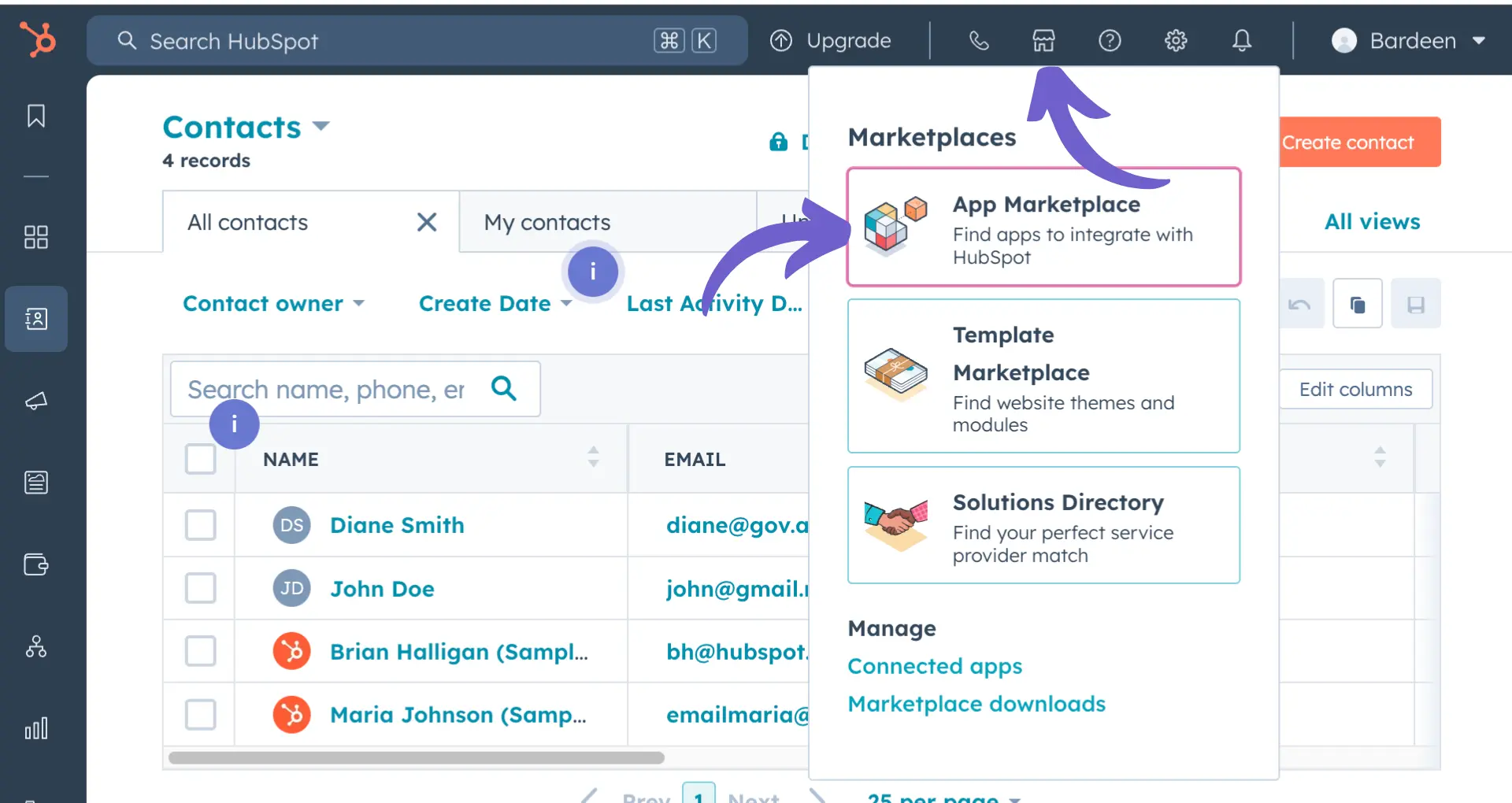The height and width of the screenshot is (803, 1512).
Task: Open the Bardeen account menu
Action: [x=1408, y=40]
